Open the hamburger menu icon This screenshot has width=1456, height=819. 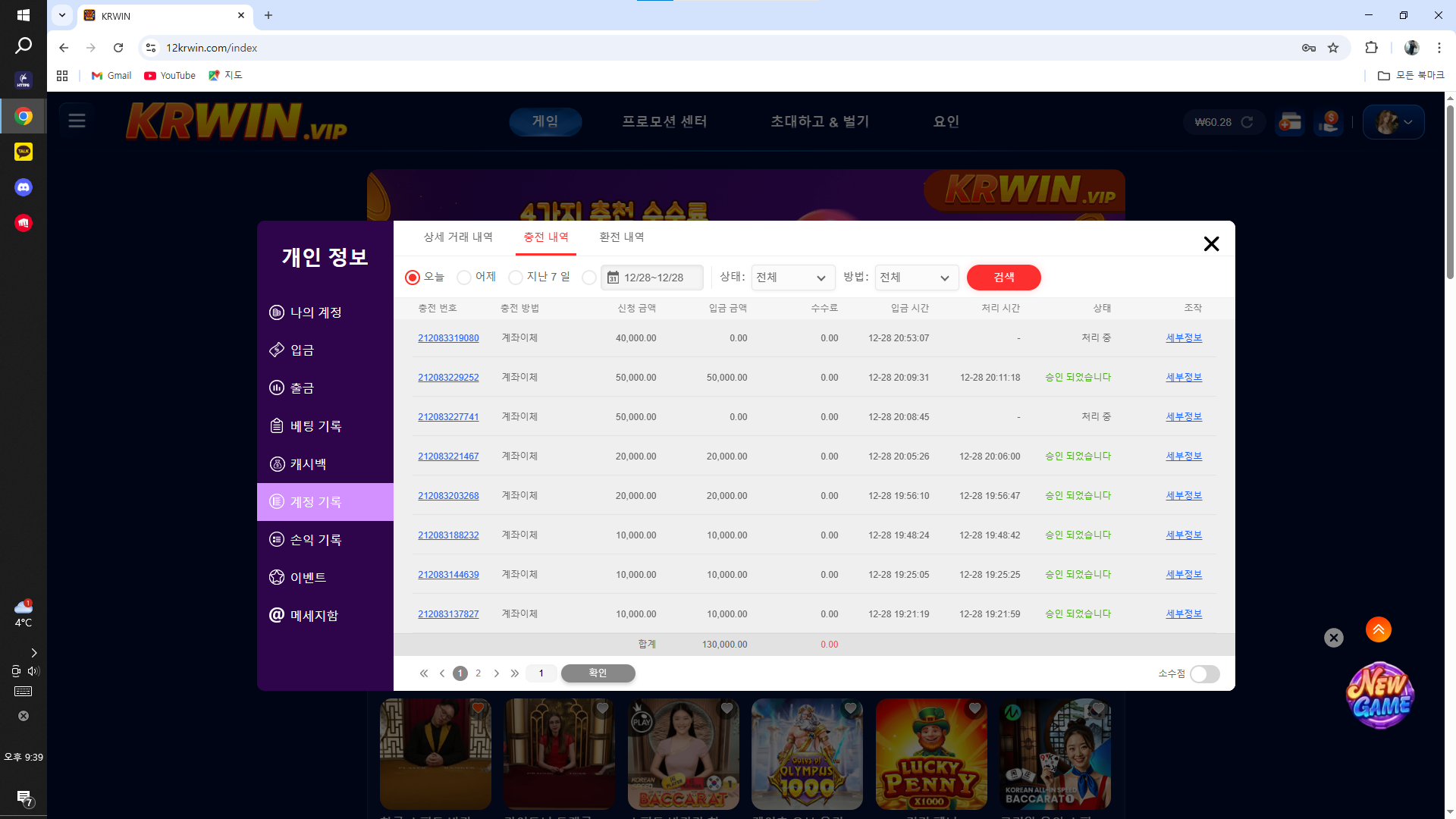77,121
